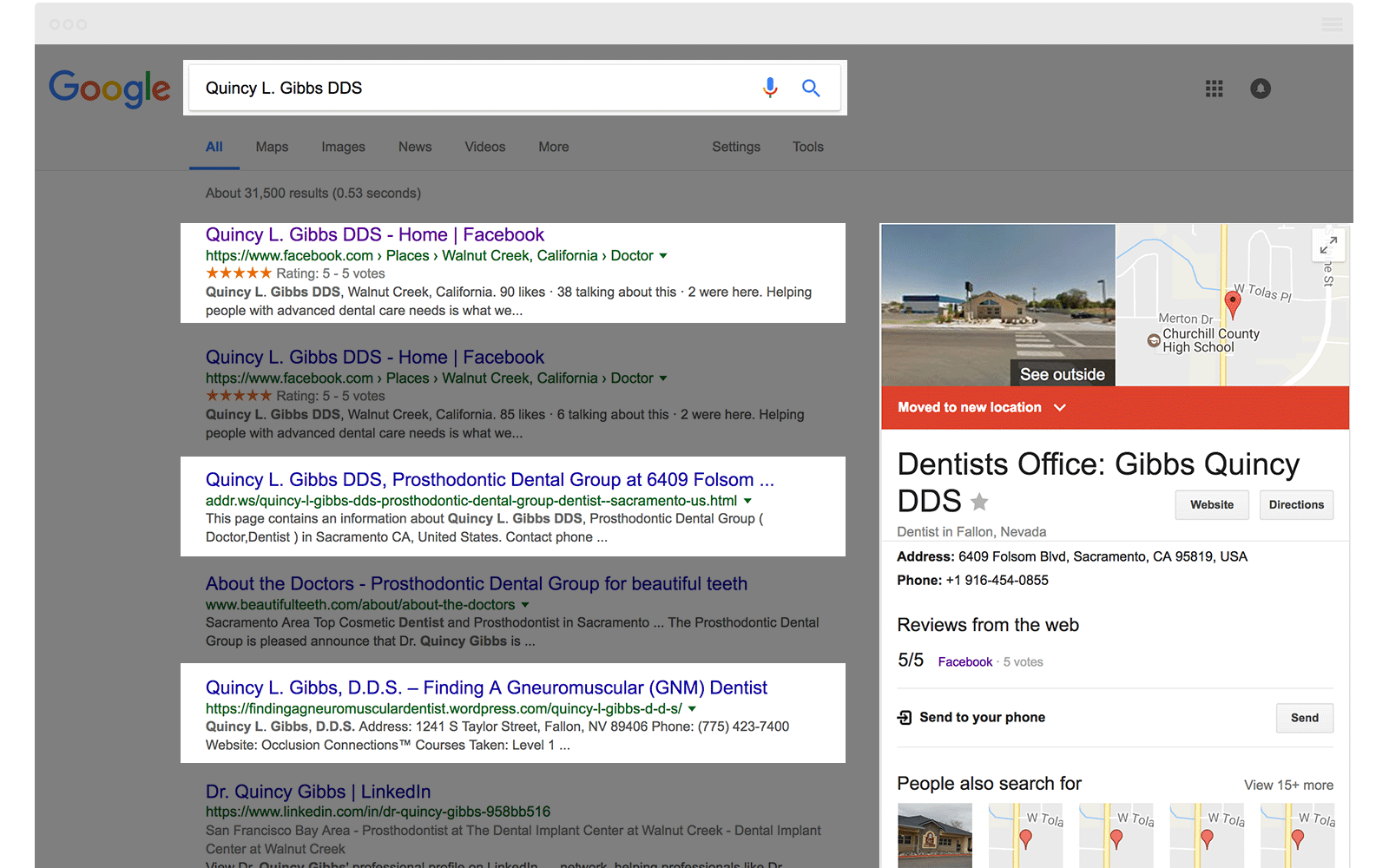Click the linkedin.com URL under the LinkedIn result

[378, 812]
